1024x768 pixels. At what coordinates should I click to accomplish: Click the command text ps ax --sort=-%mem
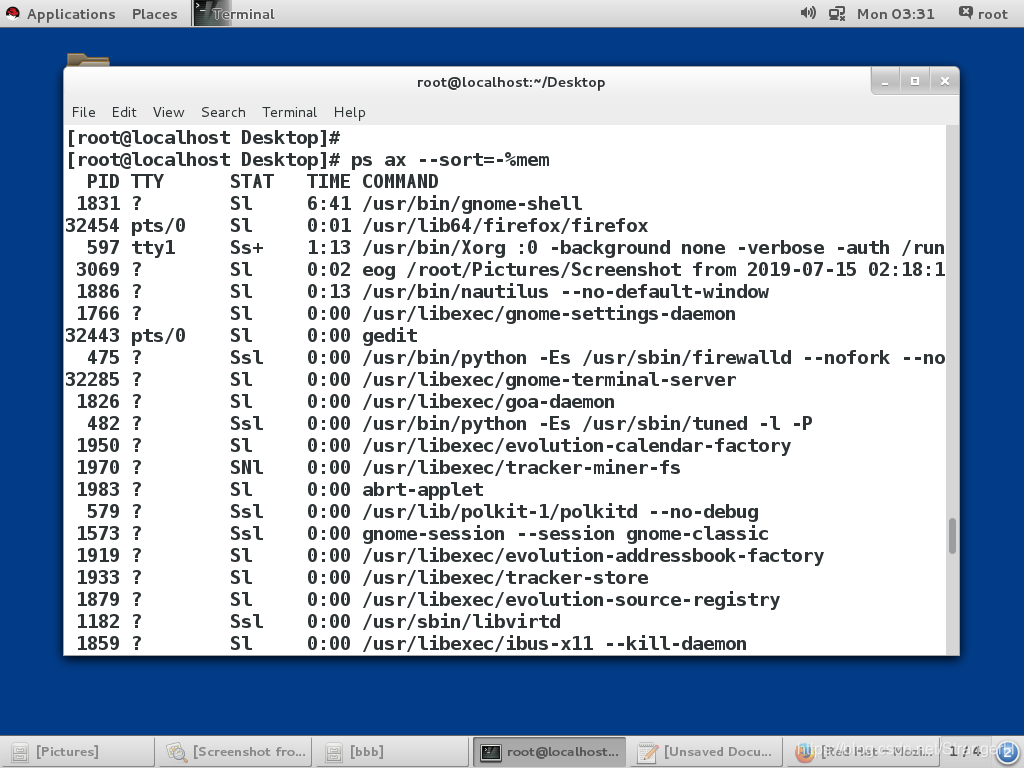click(x=450, y=160)
